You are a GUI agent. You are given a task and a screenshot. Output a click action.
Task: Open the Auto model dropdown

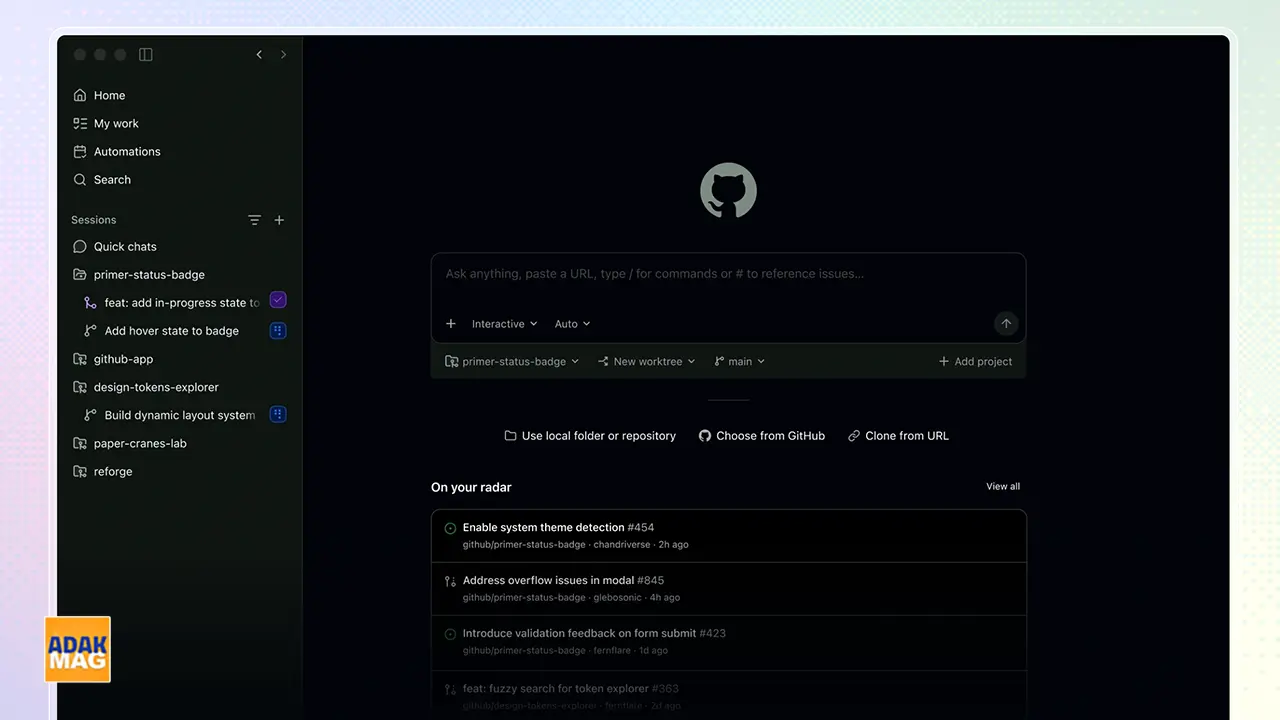(572, 324)
